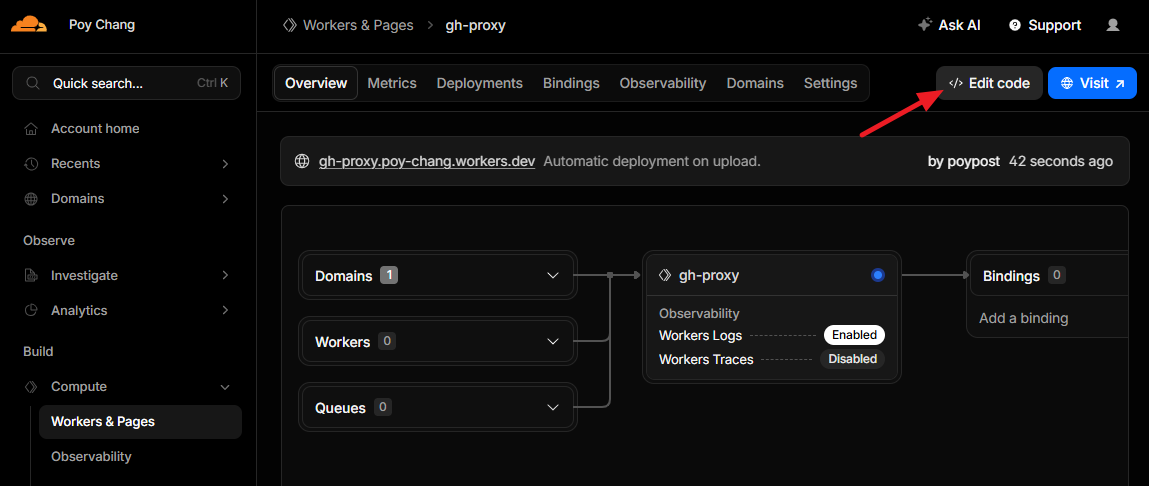Click the Queues count badge 0
1149x486 pixels.
point(383,407)
